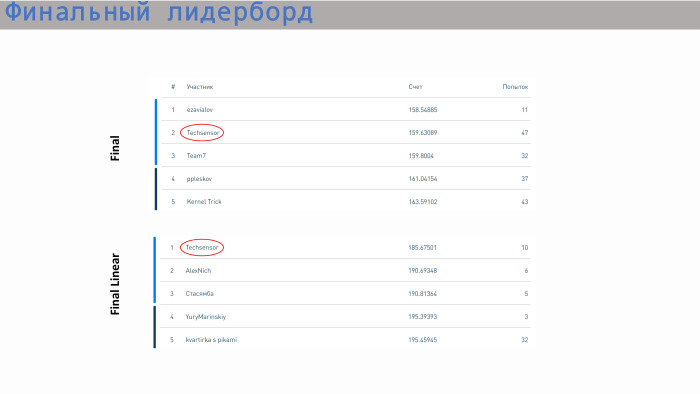The height and width of the screenshot is (394, 700).
Task: Select "Techsensor" in the Final table
Action: pos(203,133)
